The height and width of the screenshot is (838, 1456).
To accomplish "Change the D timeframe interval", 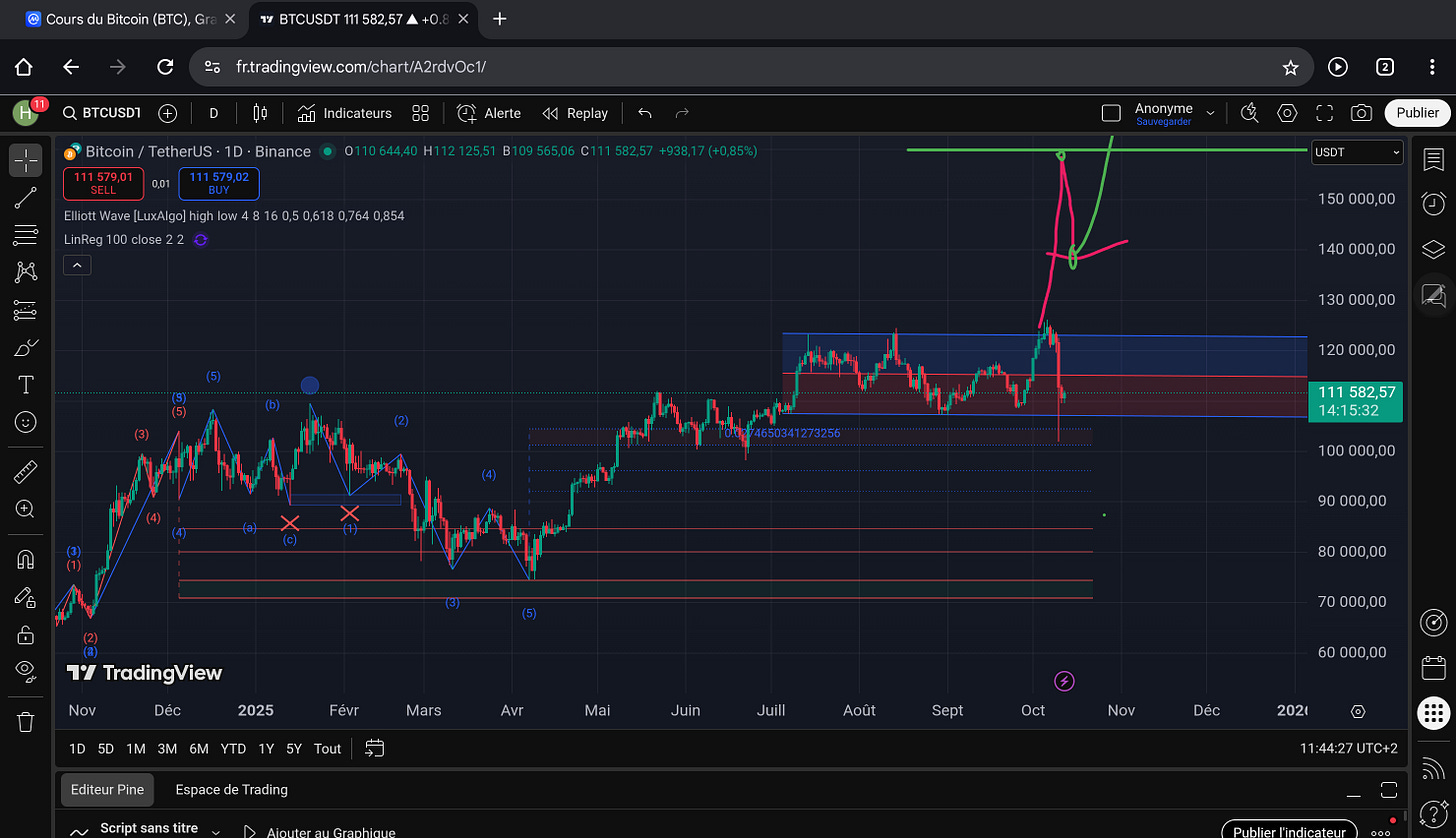I will (213, 113).
